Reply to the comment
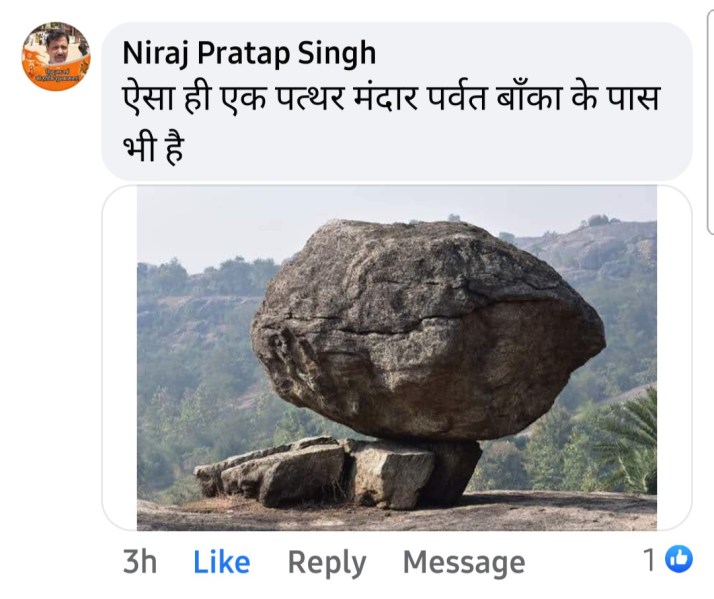This screenshot has width=714, height=599. pos(326,562)
